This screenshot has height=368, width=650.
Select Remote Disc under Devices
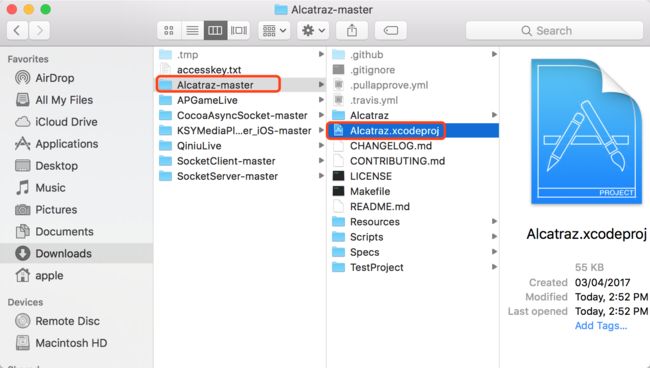pyautogui.click(x=57, y=321)
